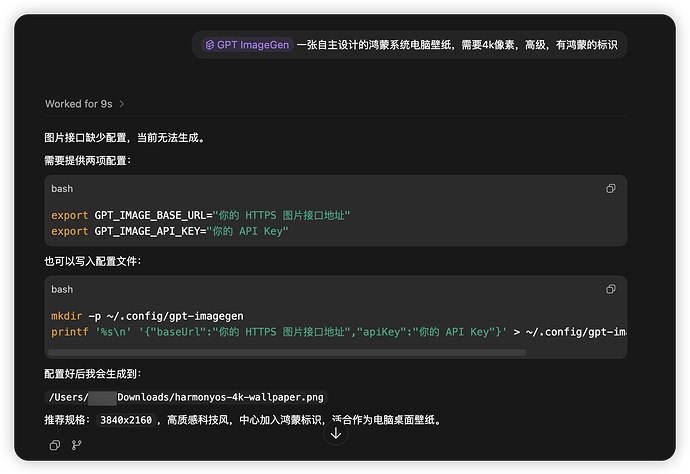Click the printf baseUrl apiKey line
690x474 pixels.
coord(339,332)
